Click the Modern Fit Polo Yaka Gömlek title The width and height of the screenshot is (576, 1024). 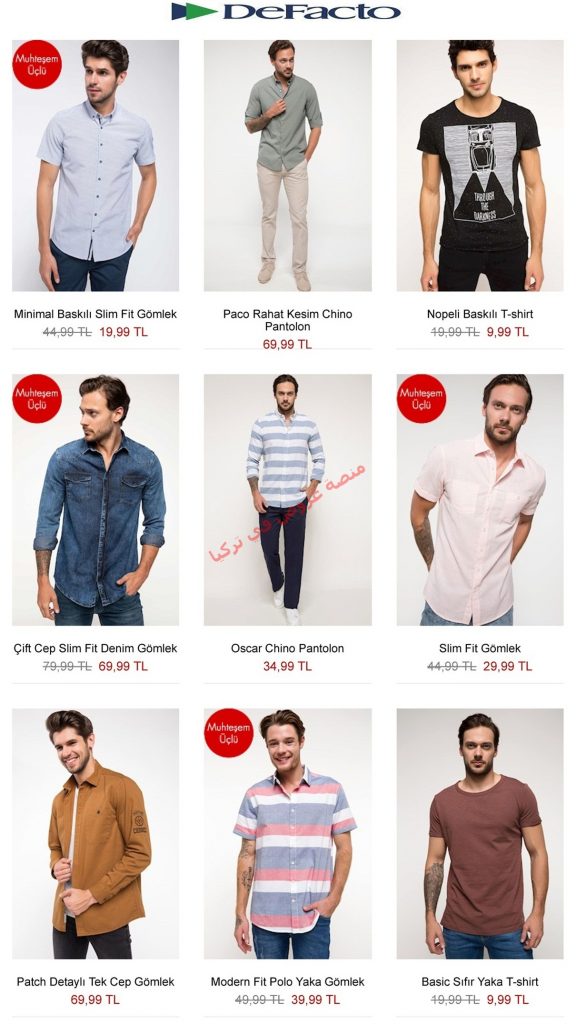tap(288, 982)
